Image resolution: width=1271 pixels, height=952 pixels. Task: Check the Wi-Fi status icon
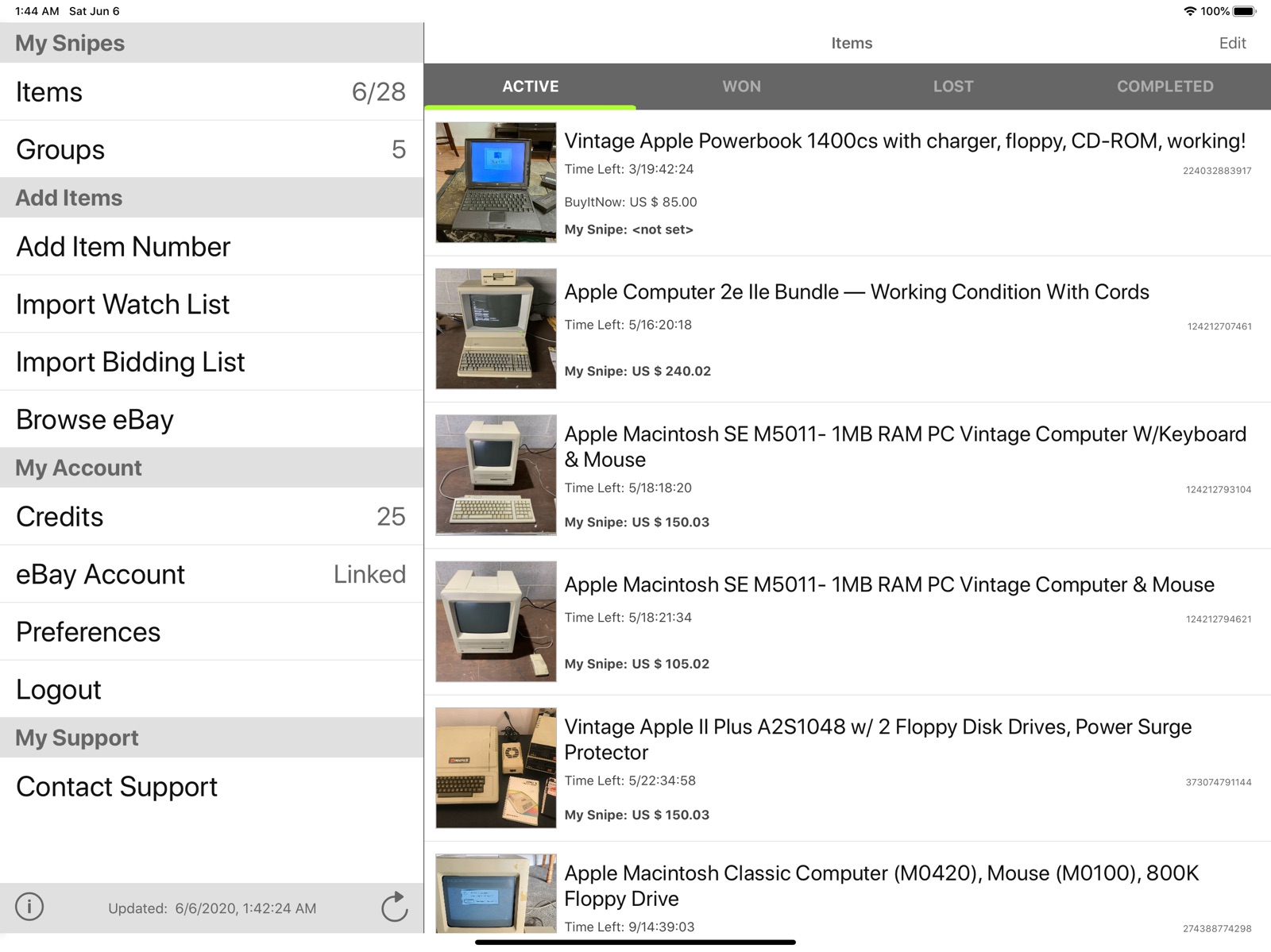(1190, 11)
